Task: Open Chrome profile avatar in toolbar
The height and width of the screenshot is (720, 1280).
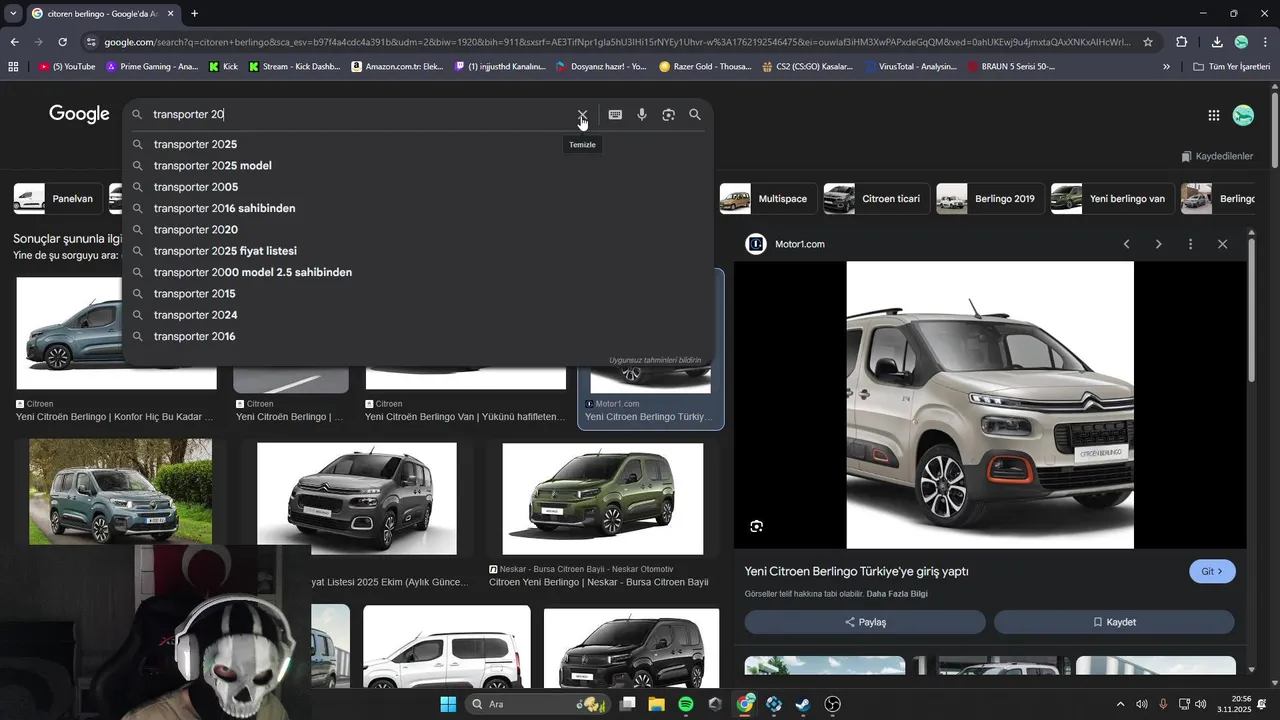Action: click(1241, 42)
